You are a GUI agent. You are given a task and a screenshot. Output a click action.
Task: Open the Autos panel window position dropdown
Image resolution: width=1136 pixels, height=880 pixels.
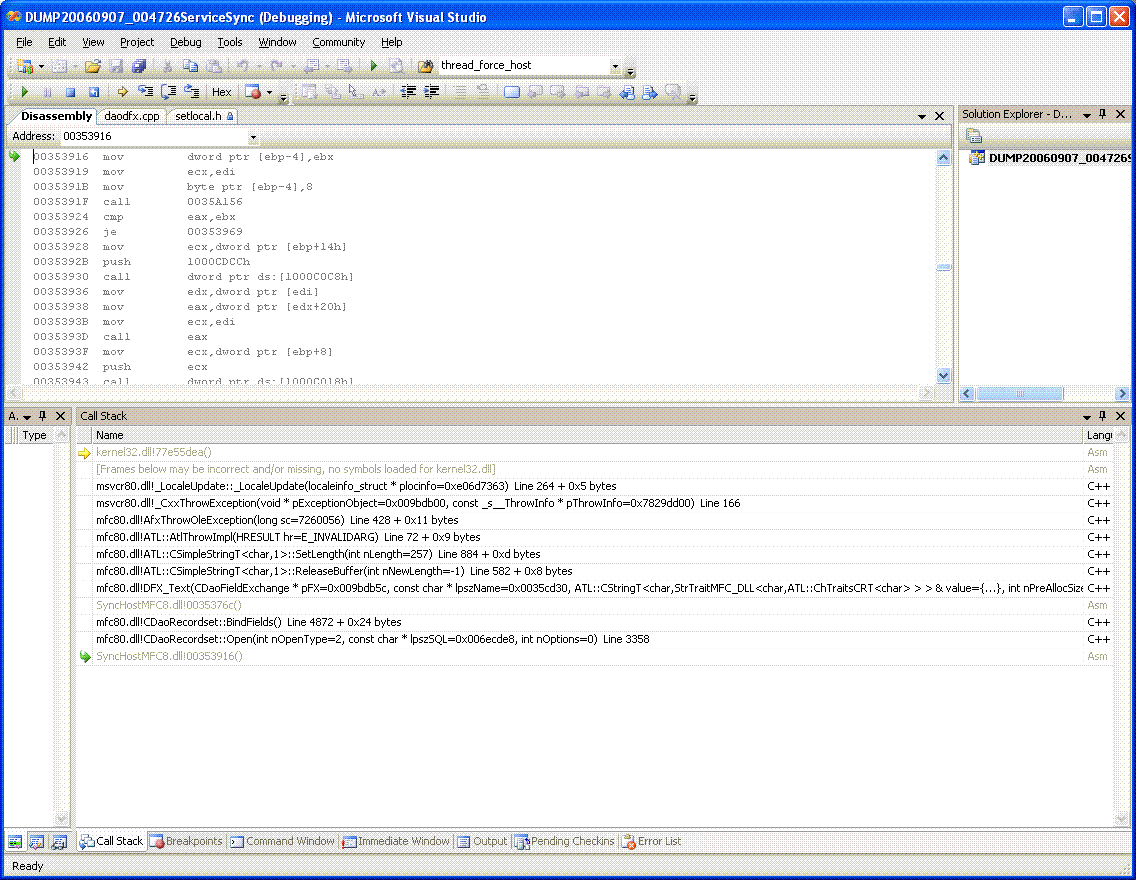tap(27, 416)
